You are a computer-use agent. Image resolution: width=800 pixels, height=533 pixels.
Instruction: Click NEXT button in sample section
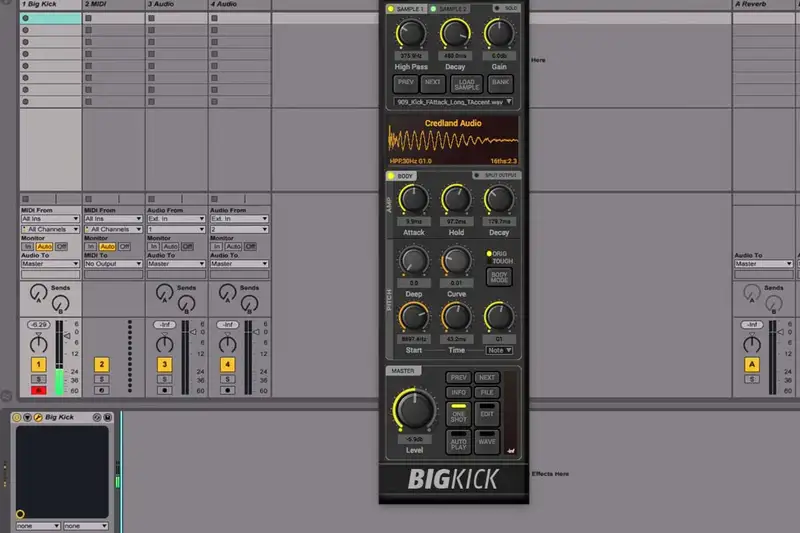(x=433, y=83)
